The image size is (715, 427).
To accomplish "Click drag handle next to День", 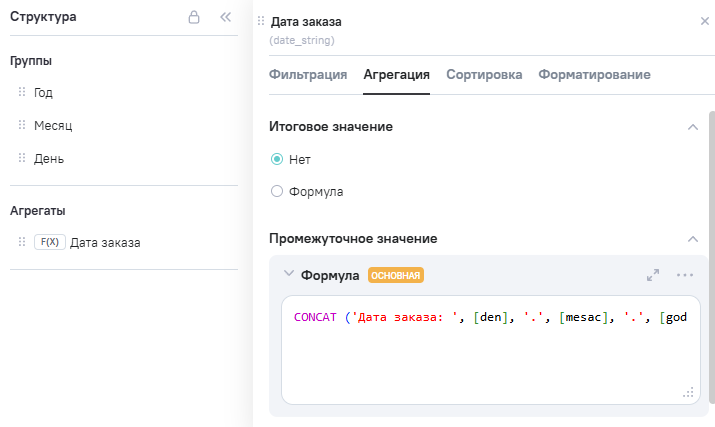I will click(x=22, y=158).
